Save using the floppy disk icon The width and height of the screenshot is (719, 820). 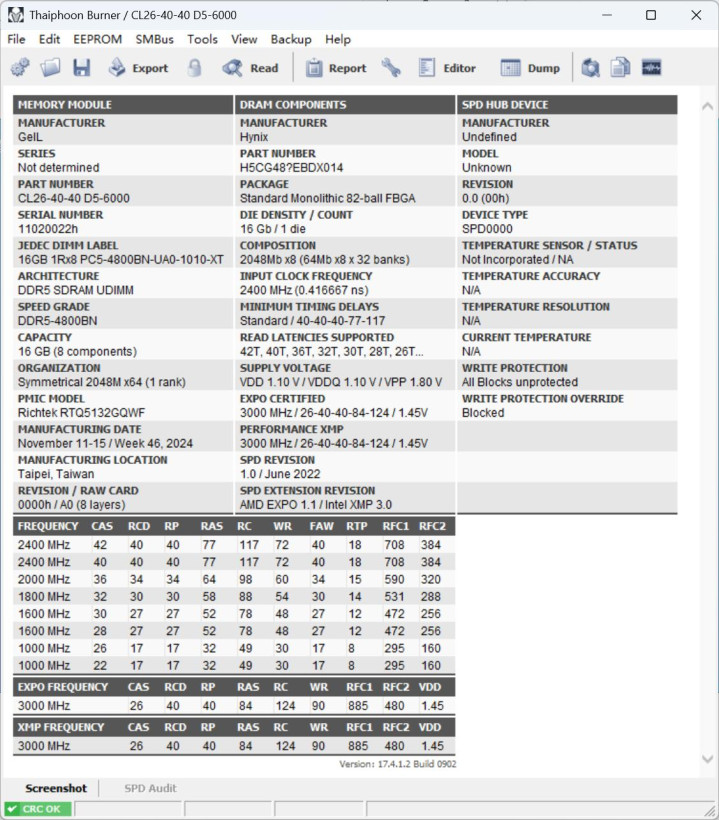coord(82,68)
